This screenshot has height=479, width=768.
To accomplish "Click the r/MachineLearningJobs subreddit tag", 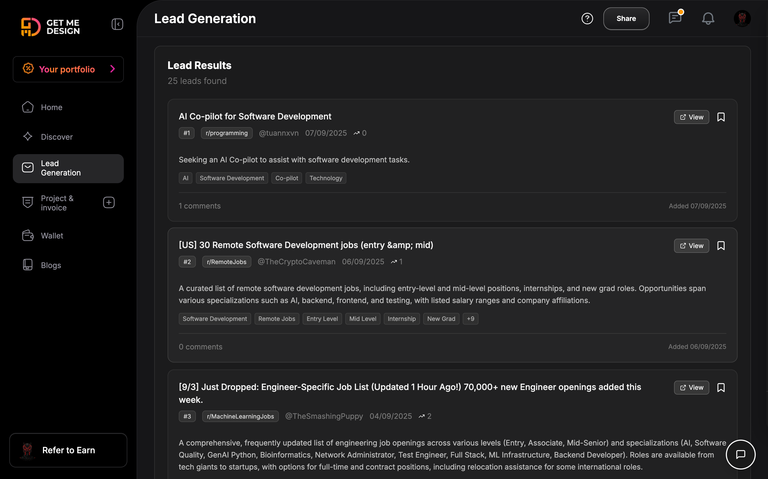I will 240,416.
